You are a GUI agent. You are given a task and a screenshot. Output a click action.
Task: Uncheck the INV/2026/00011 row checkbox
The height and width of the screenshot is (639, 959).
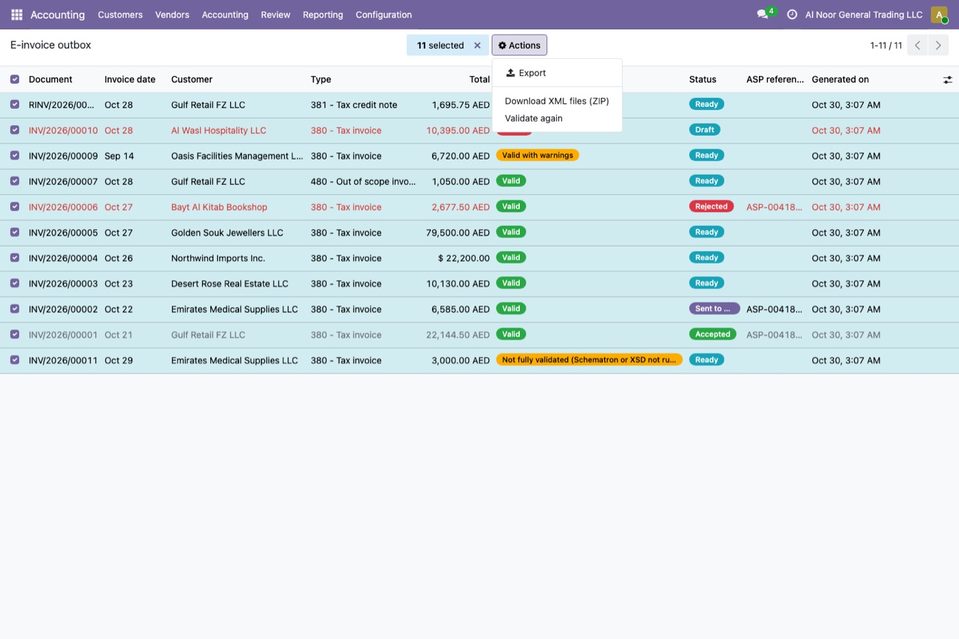[15, 360]
